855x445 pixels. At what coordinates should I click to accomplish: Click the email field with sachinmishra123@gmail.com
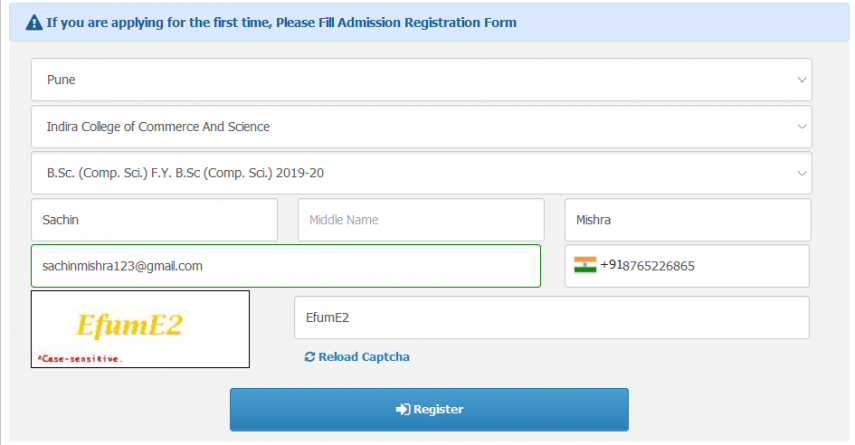coord(286,266)
